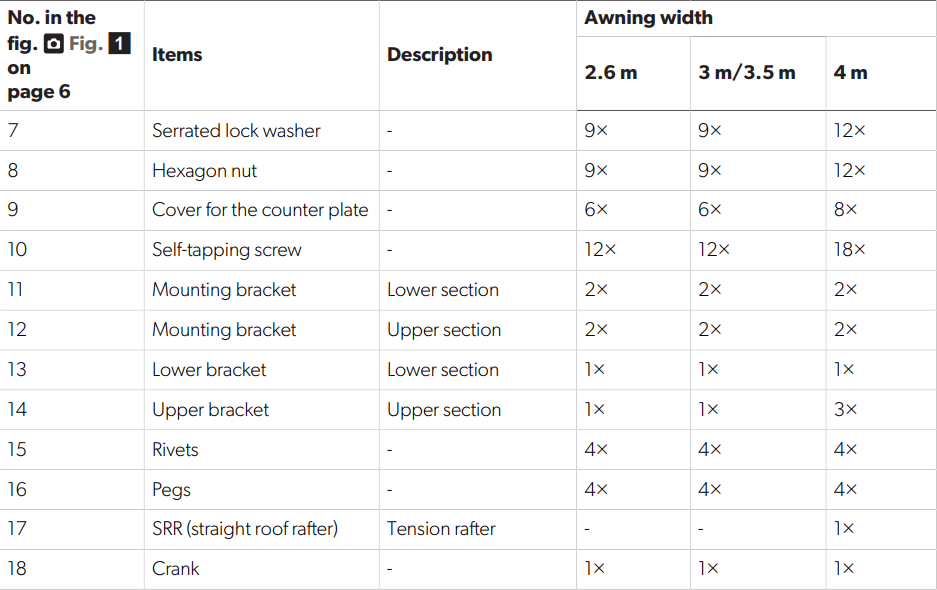The width and height of the screenshot is (937, 590).
Task: Click the black figure number 1 badge
Action: [x=120, y=44]
